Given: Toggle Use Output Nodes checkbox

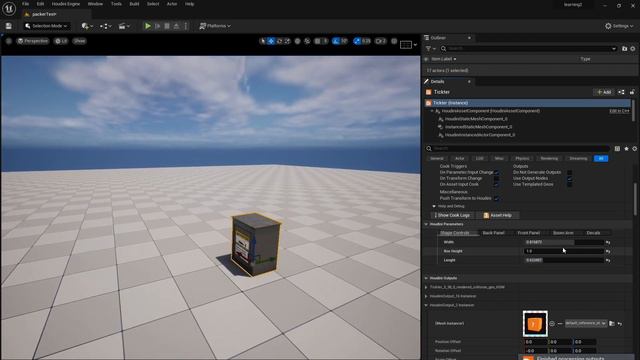Looking at the screenshot, I should (x=569, y=178).
